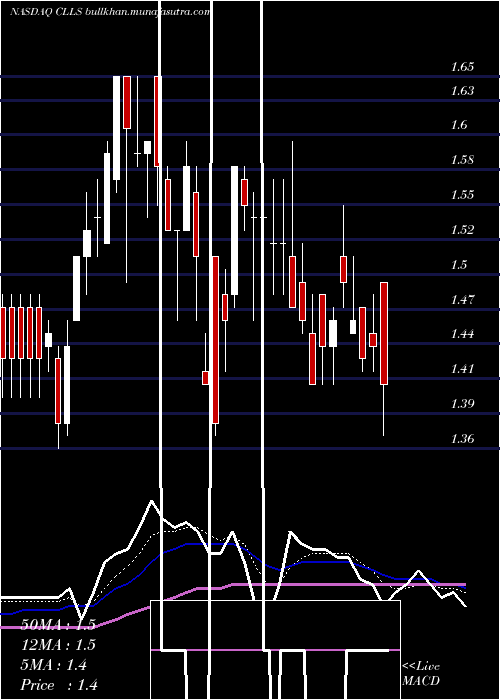Viewport: 500px width, 700px height.
Task: Click the NASDAQ CLLS chart title text
Action: coord(110,12)
